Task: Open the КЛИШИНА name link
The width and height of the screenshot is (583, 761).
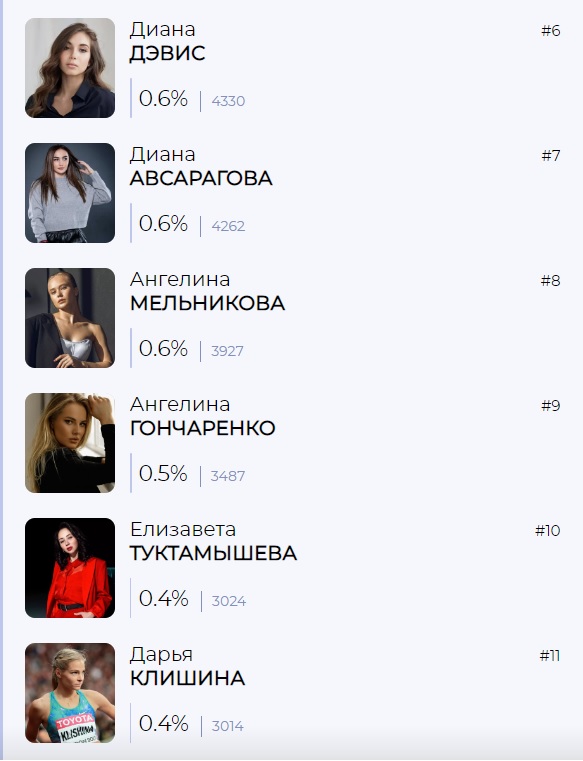Action: (187, 678)
